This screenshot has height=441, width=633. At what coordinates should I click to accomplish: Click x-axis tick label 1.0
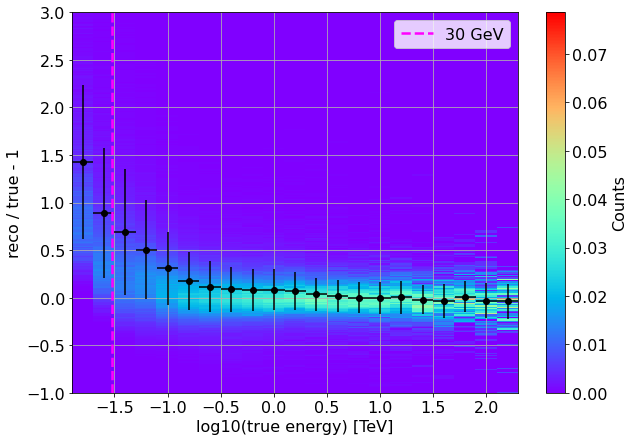click(380, 407)
